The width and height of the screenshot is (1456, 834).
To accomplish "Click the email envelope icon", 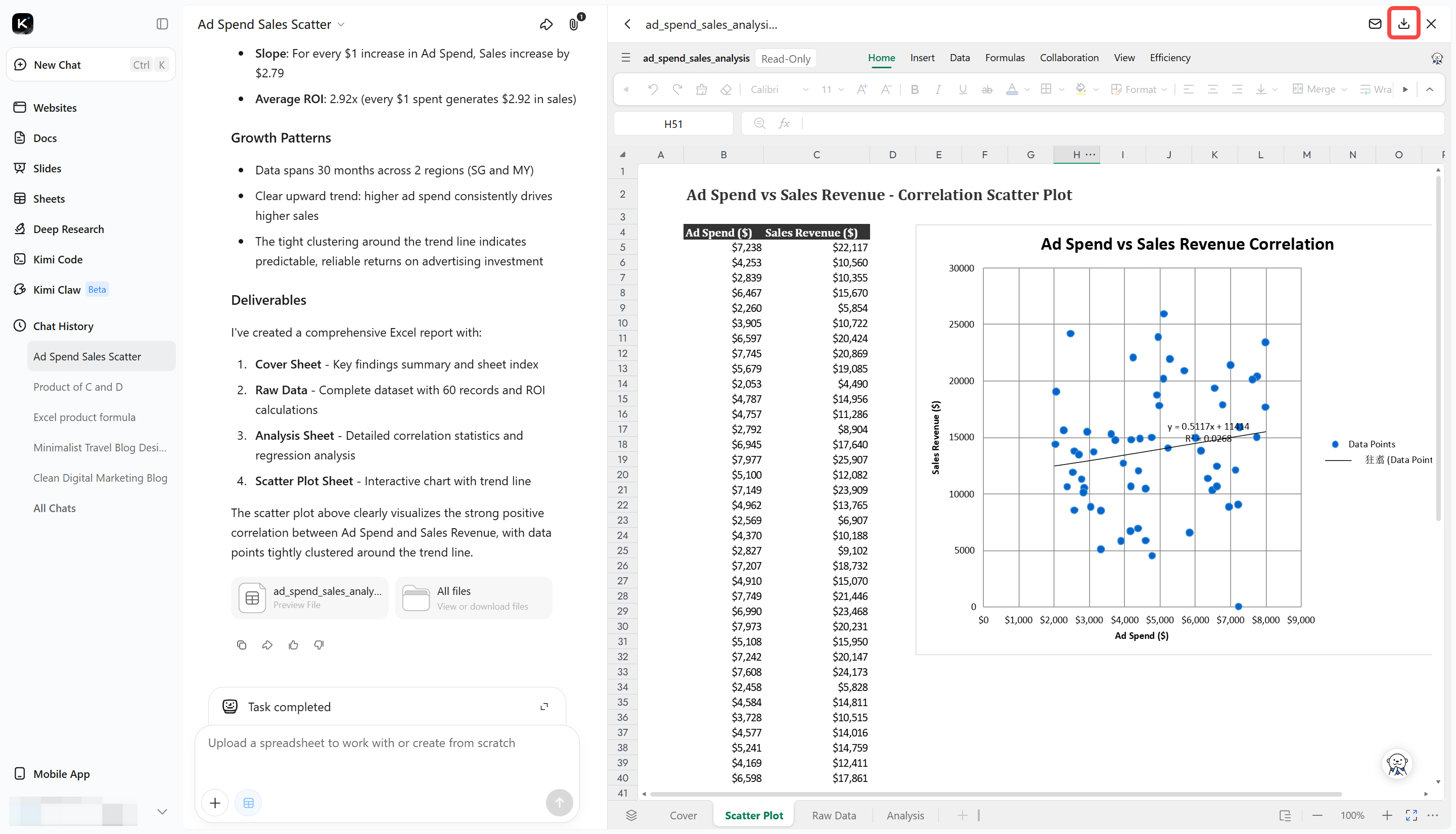I will pos(1375,23).
